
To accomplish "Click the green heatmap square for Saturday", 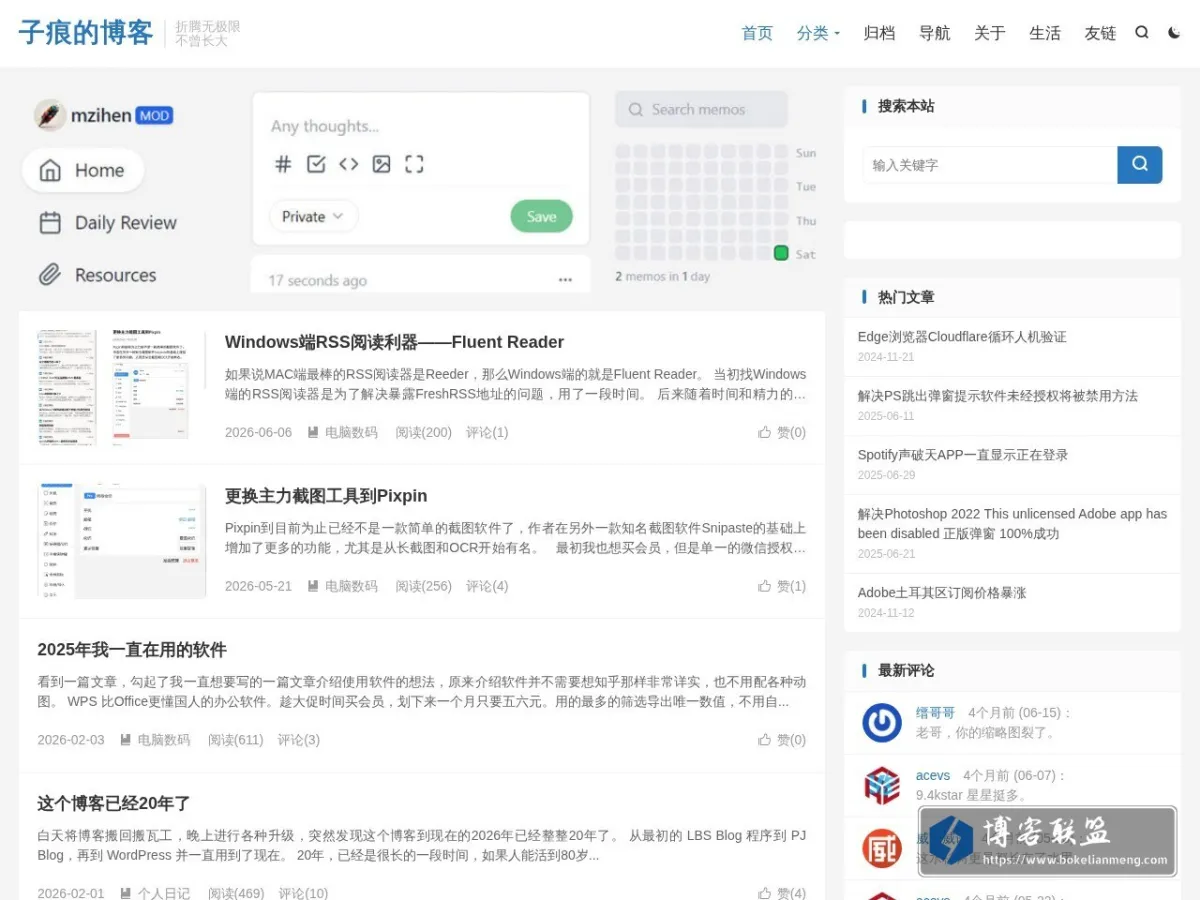I will (x=781, y=253).
